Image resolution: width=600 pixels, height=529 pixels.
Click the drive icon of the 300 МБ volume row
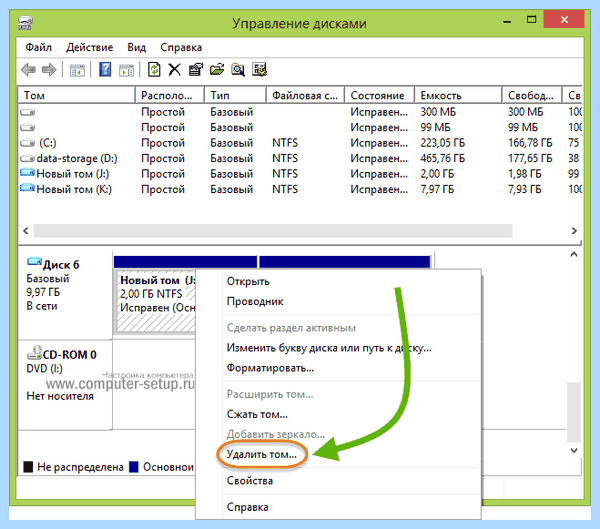coord(27,112)
